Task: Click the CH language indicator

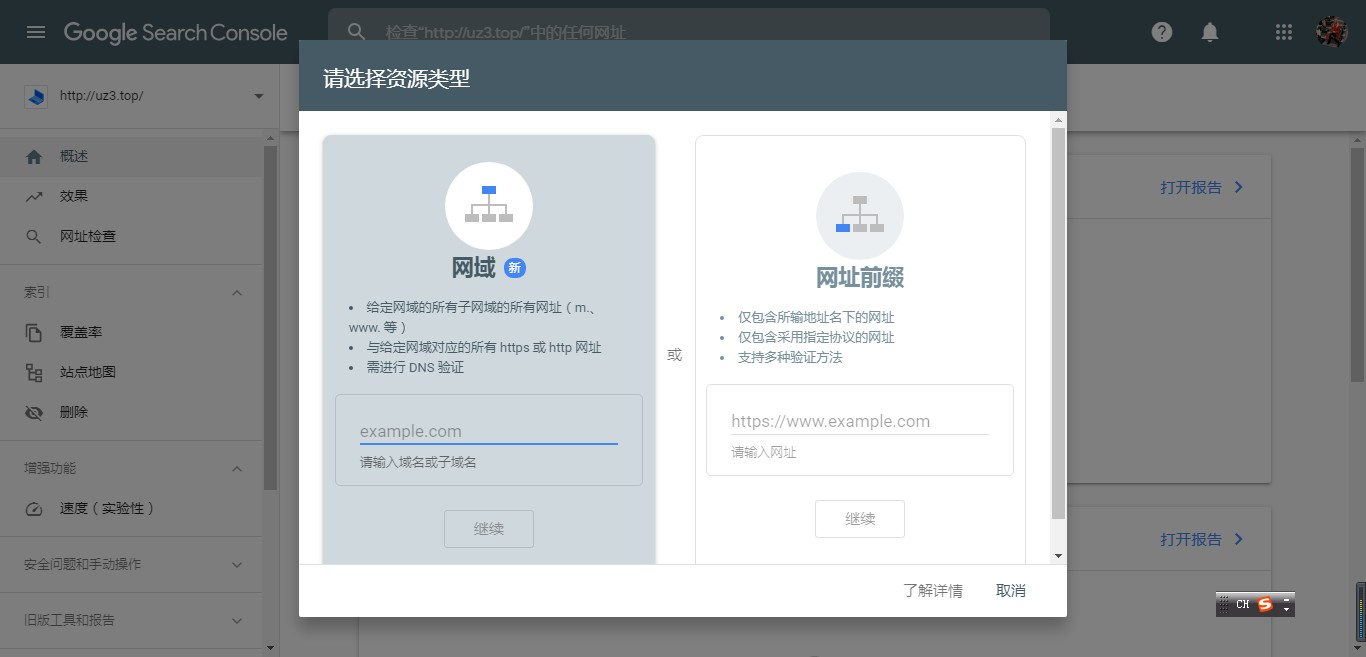Action: 1242,604
